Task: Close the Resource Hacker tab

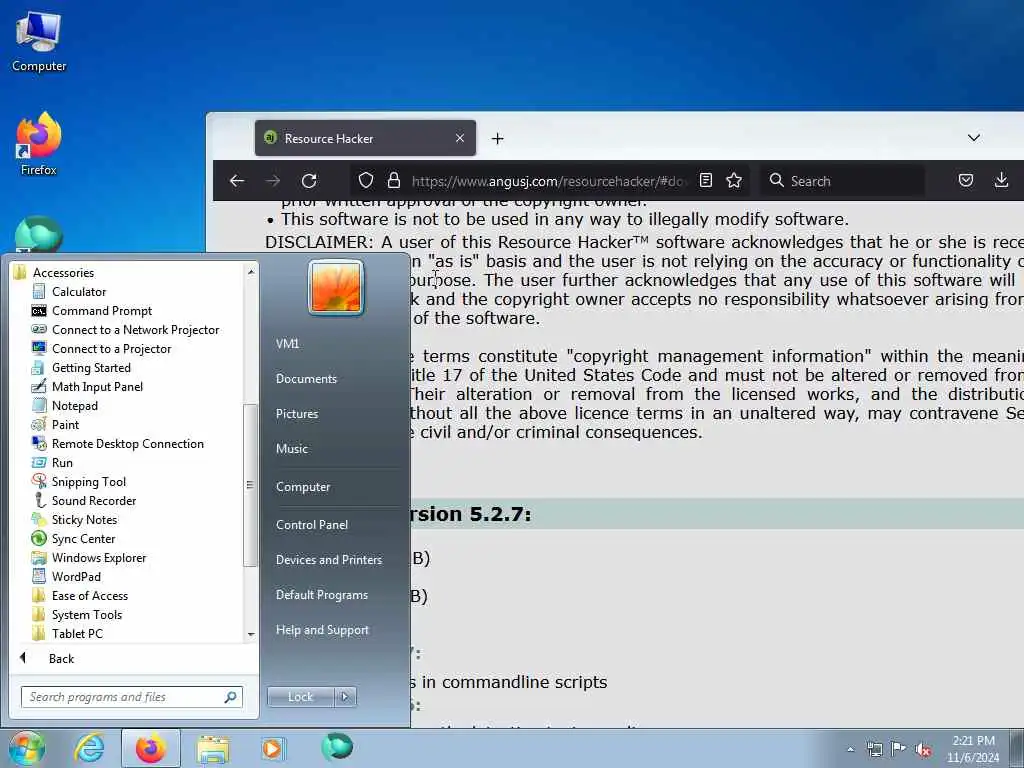Action: [460, 138]
